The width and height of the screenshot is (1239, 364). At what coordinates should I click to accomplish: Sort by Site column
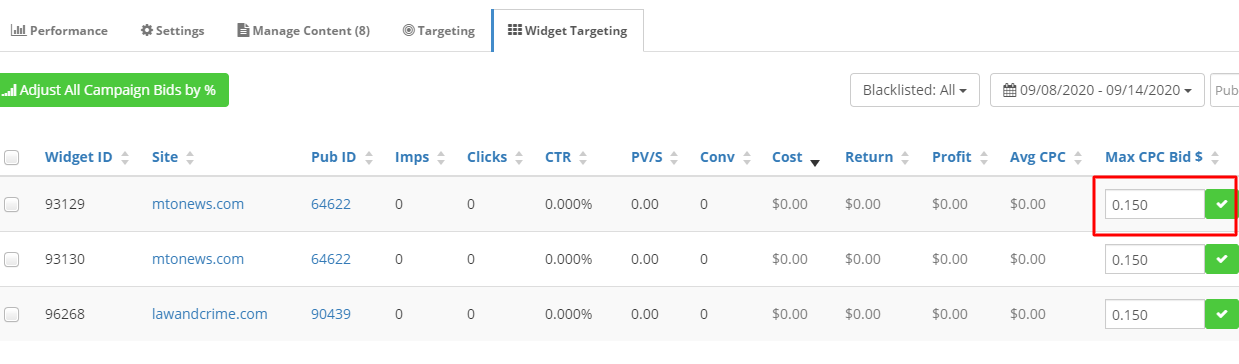pos(173,157)
